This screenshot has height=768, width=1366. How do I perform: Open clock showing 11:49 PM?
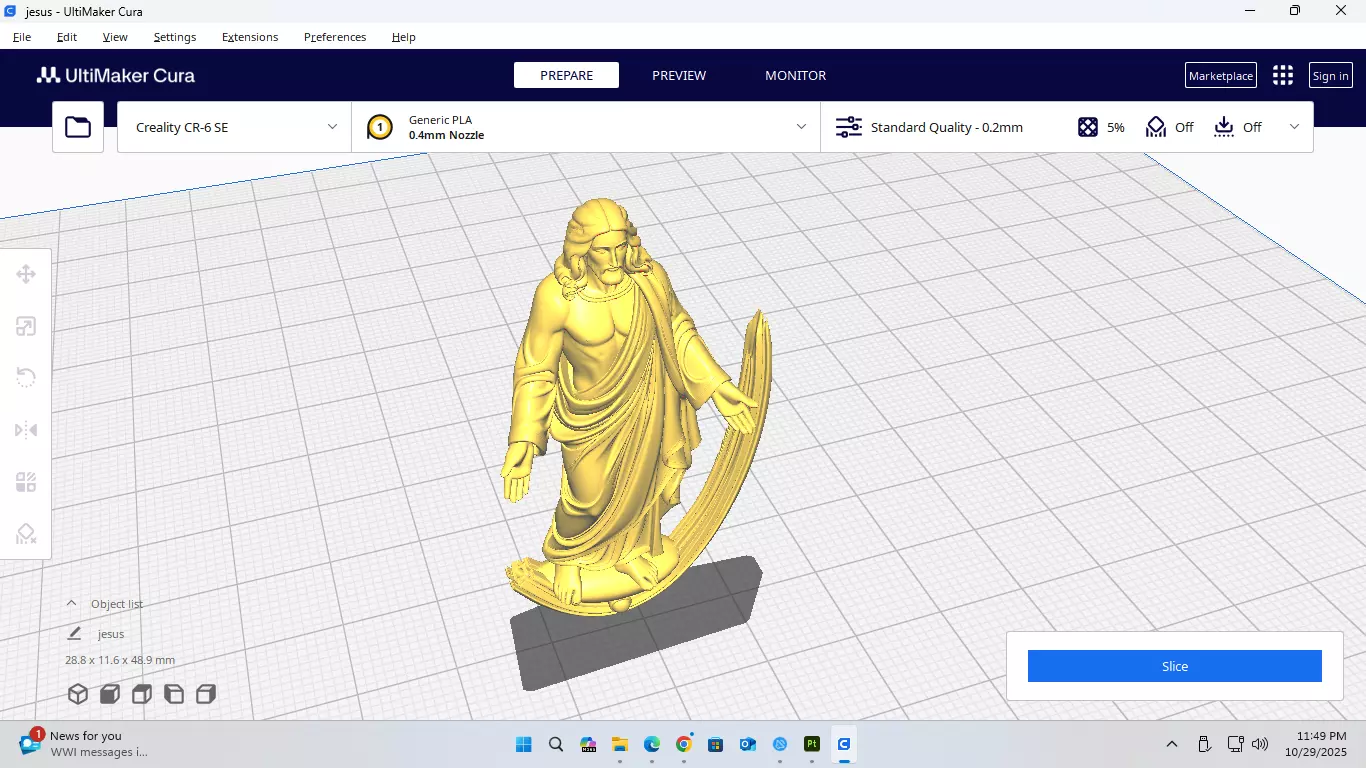tap(1316, 744)
